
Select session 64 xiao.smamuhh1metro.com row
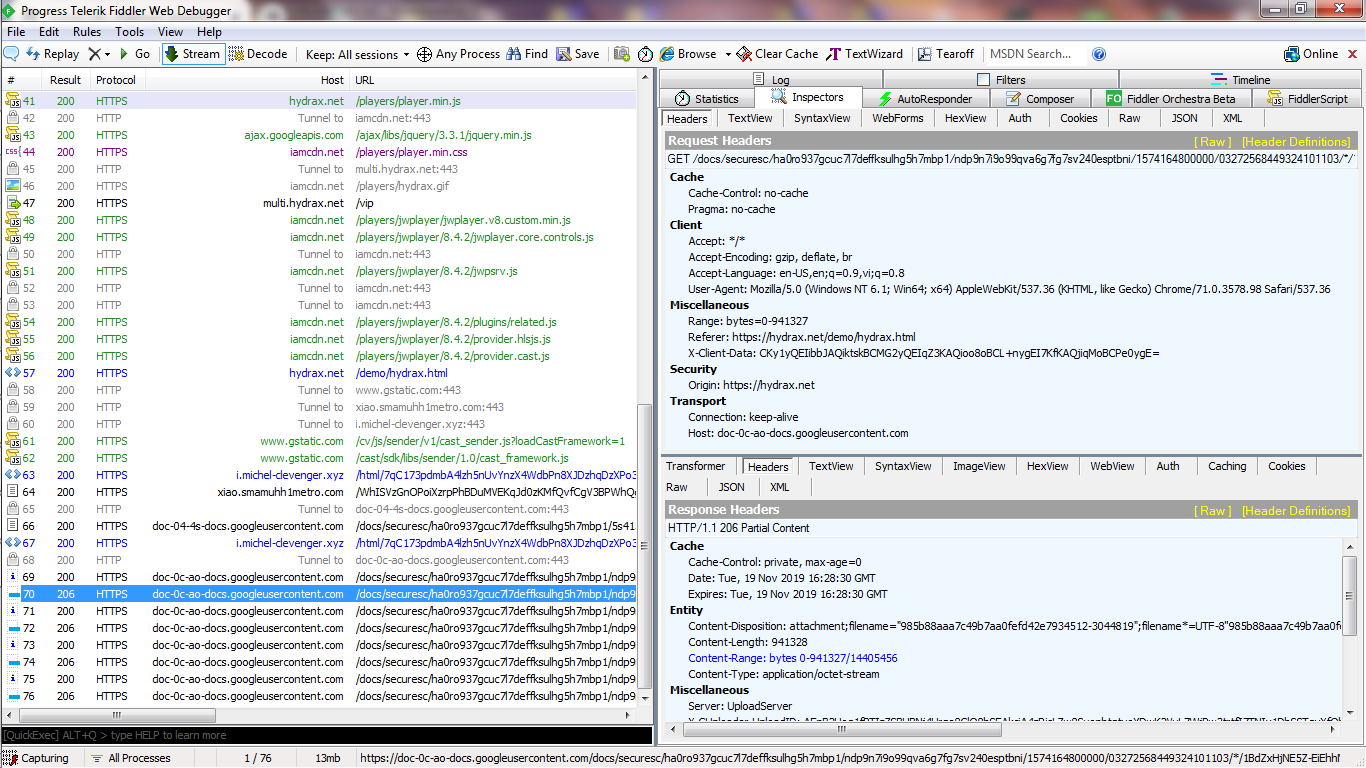320,492
